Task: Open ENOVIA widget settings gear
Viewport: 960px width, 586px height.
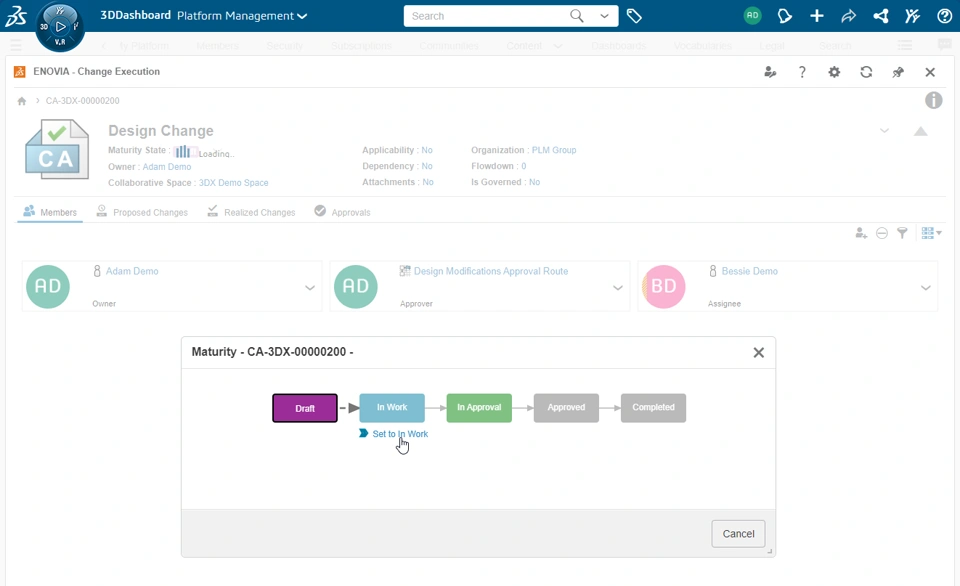Action: point(834,72)
